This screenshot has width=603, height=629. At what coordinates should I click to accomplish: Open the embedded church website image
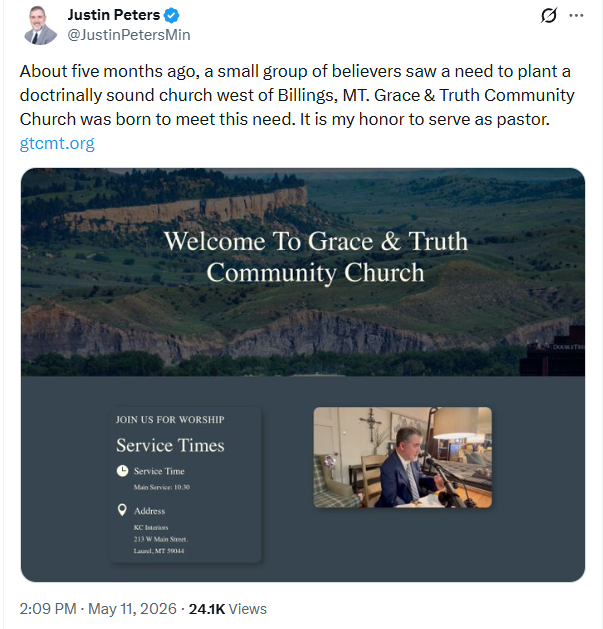click(x=303, y=375)
